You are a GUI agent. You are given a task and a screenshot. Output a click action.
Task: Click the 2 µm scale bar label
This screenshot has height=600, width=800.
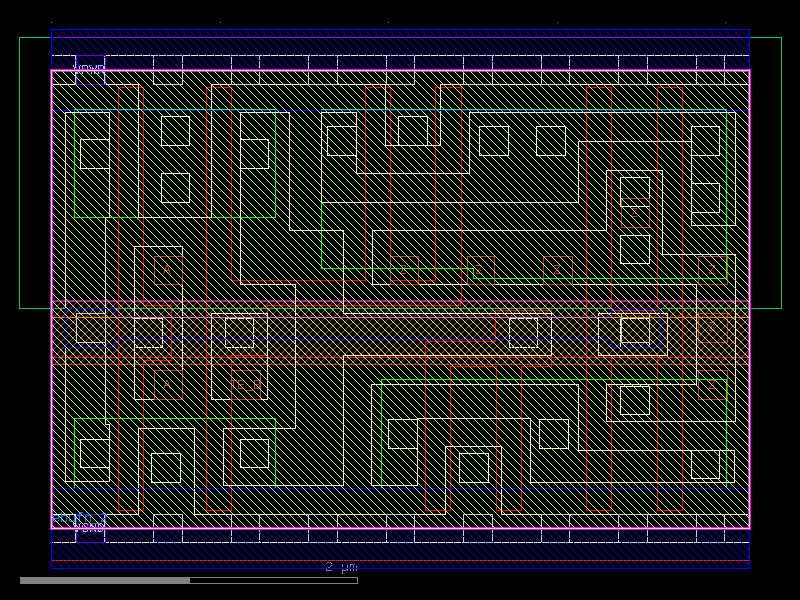point(339,566)
